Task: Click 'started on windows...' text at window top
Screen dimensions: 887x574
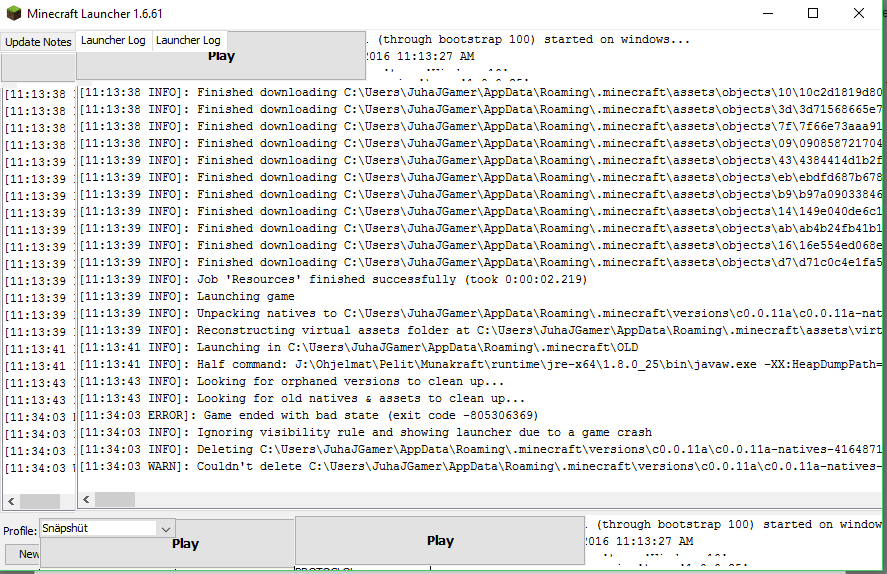Action: click(x=617, y=40)
